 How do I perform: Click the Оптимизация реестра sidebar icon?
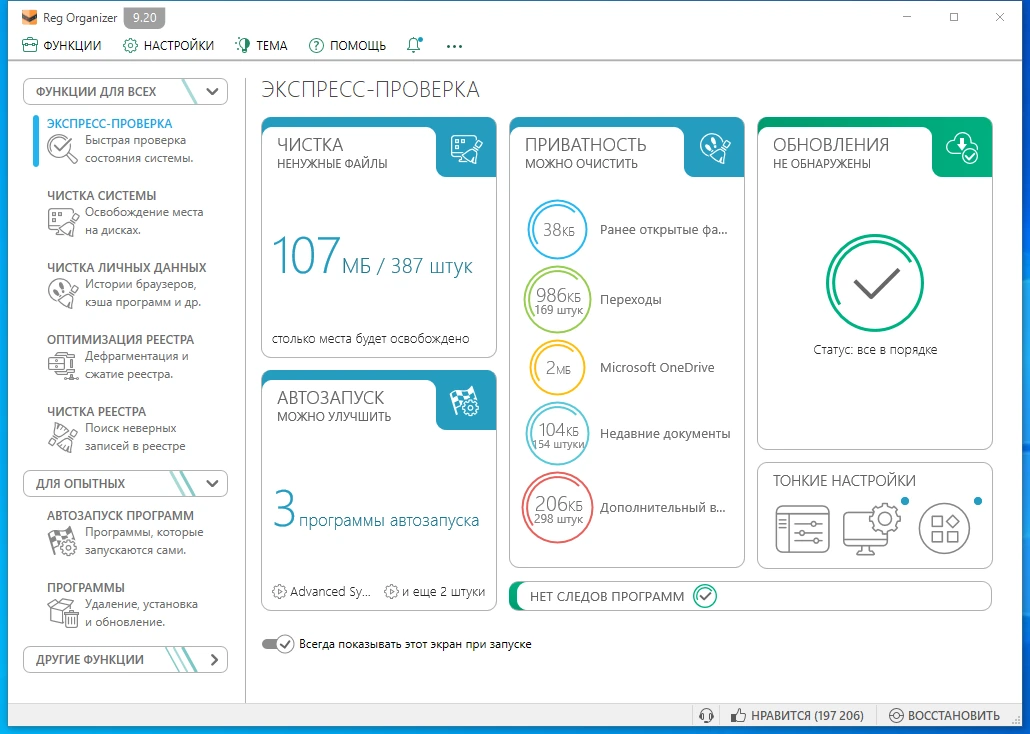pos(62,365)
